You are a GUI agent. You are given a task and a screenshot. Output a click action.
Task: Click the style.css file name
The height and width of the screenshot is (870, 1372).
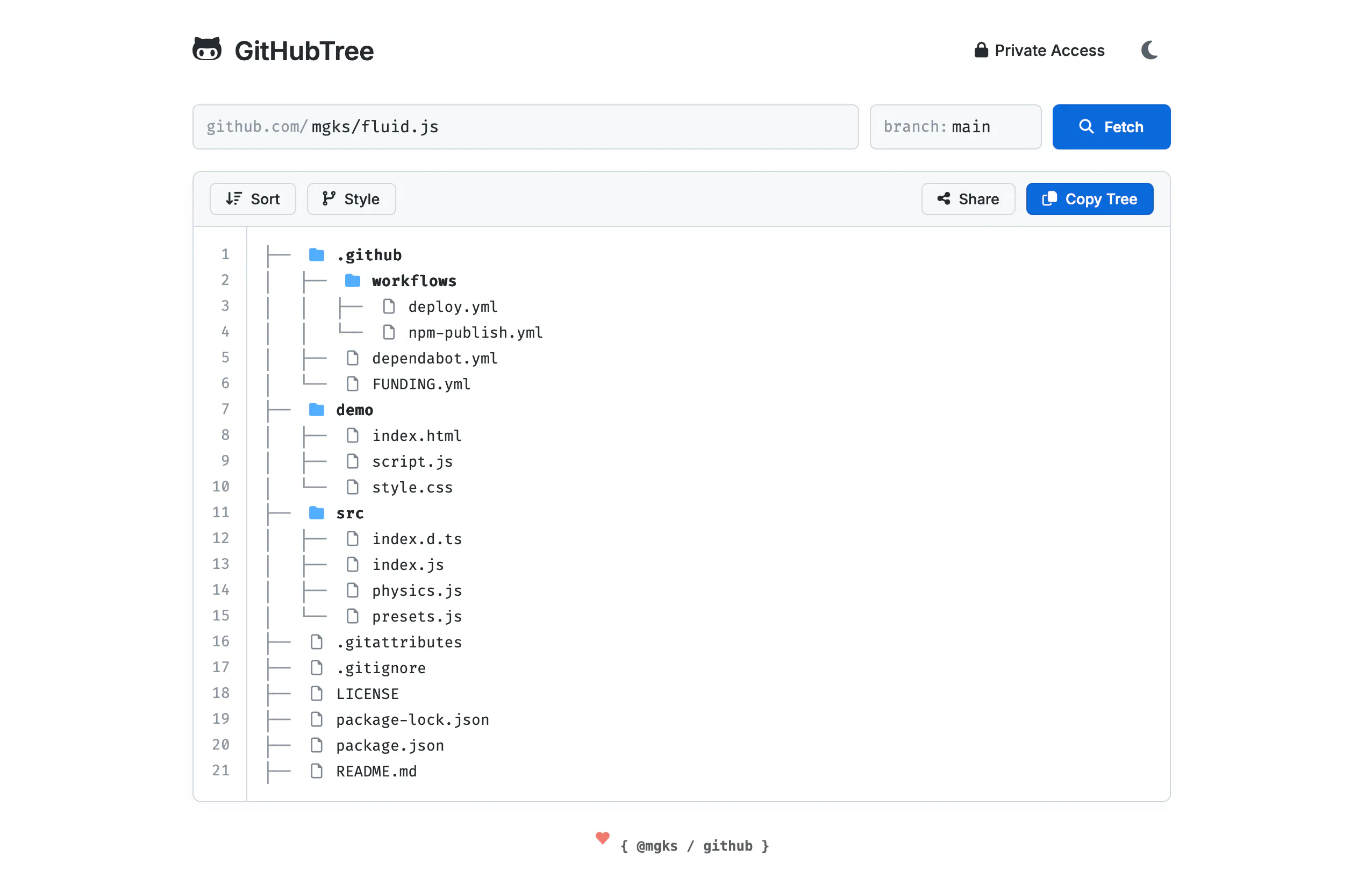pyautogui.click(x=412, y=487)
